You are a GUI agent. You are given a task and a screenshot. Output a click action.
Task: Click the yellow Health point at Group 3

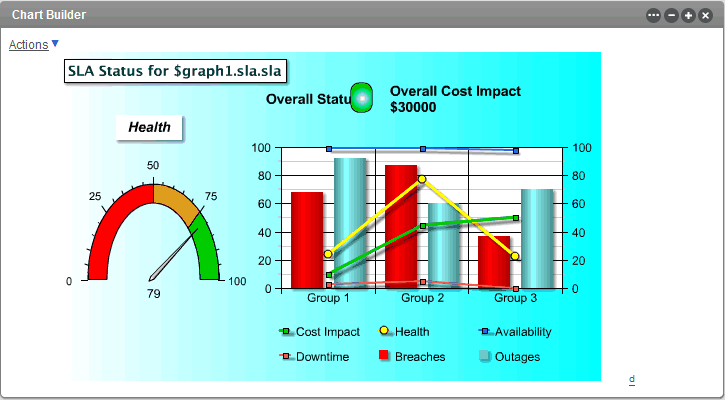[515, 256]
